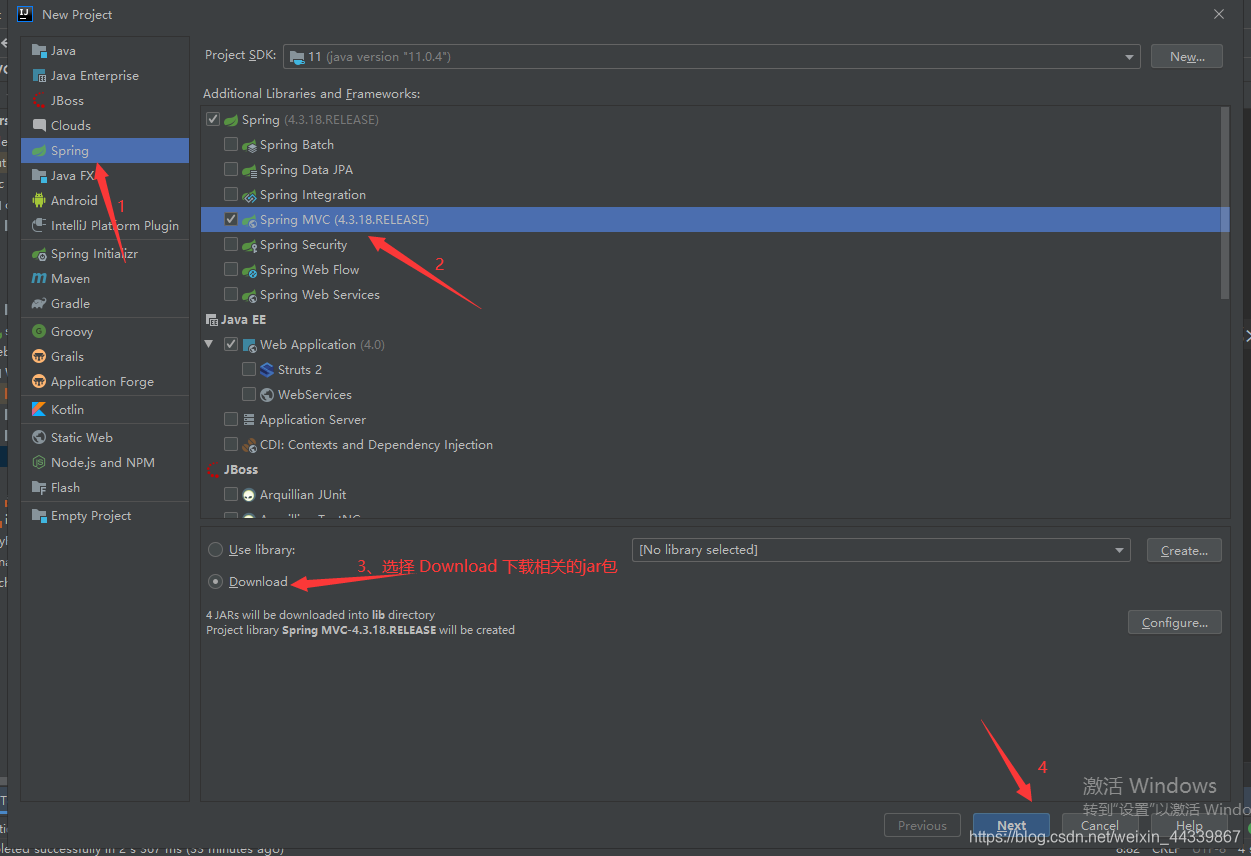The image size is (1251, 856).
Task: Check the Arquillian JUnit checkbox
Action: (x=231, y=494)
